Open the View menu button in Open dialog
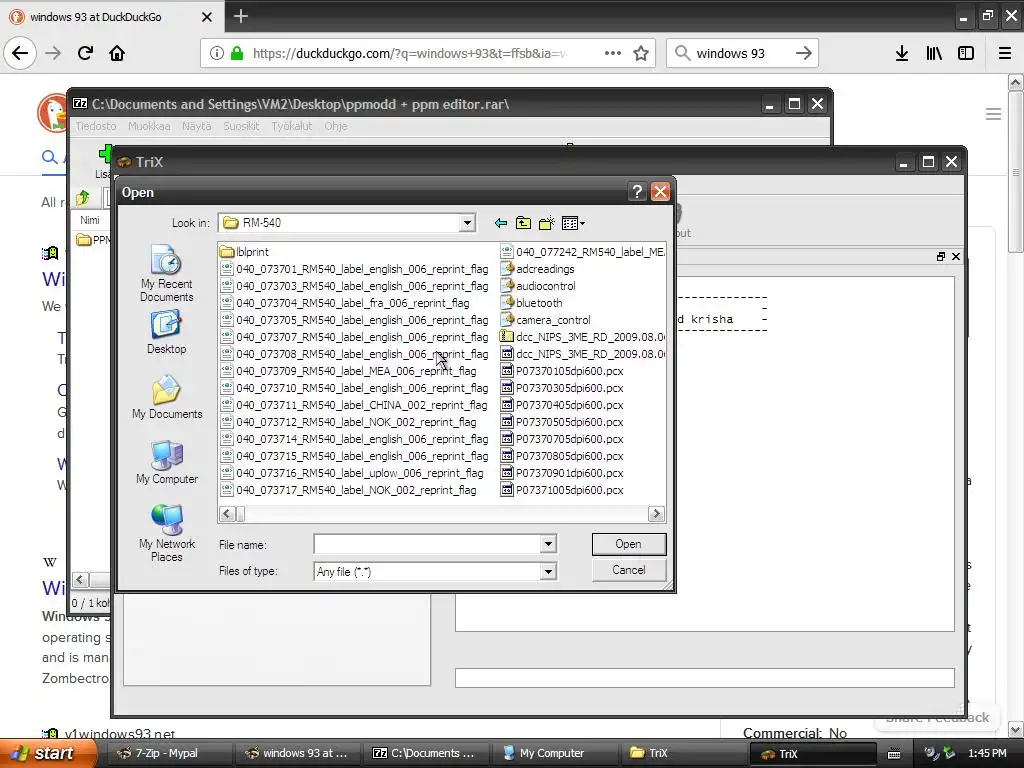 point(573,223)
